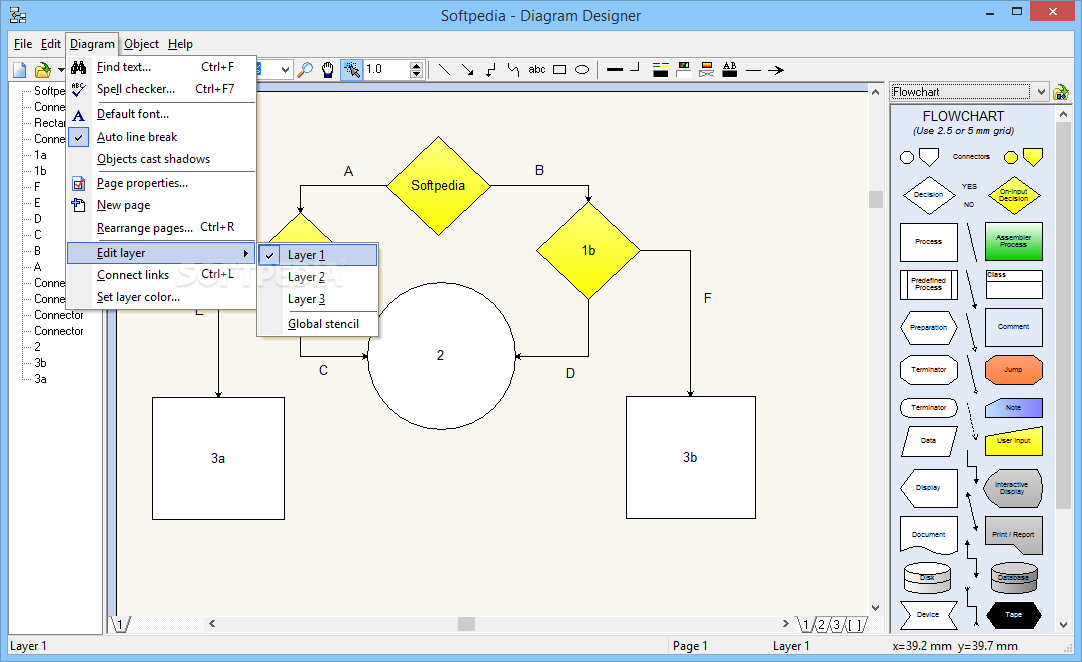The image size is (1082, 662).
Task: Open the line color picker icon
Action: (660, 70)
